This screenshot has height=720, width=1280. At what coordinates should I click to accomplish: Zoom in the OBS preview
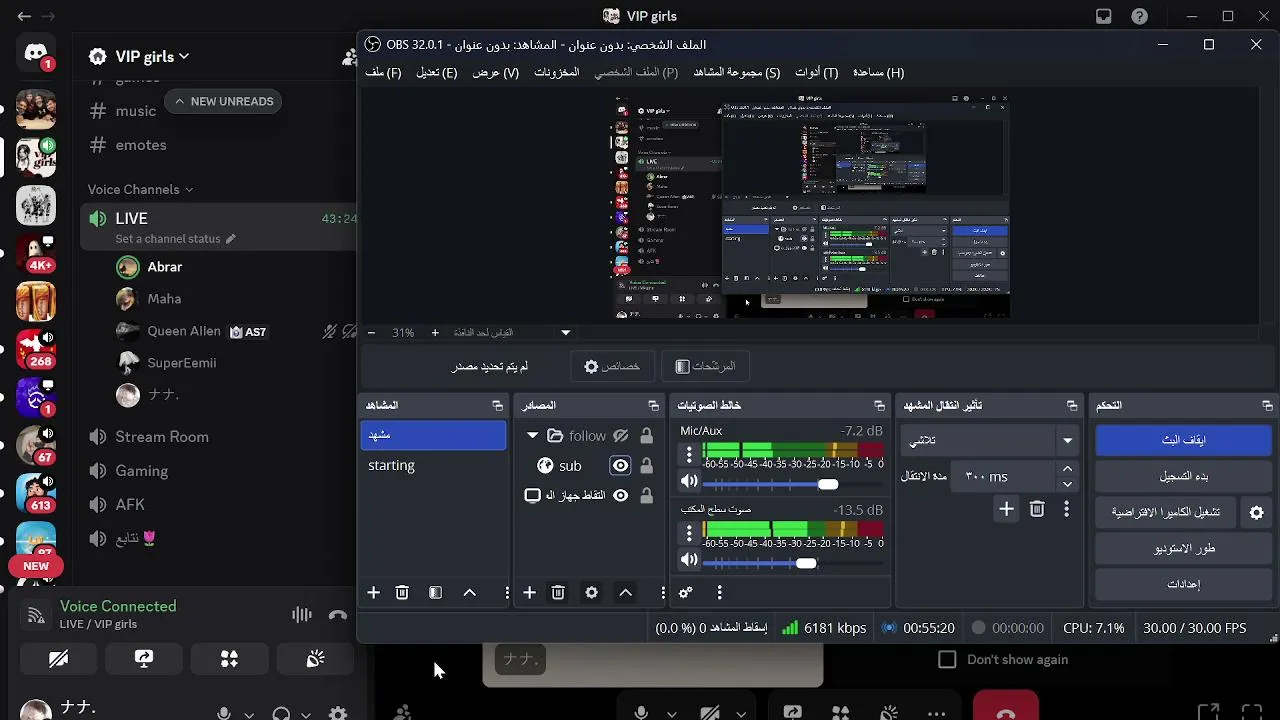(435, 333)
